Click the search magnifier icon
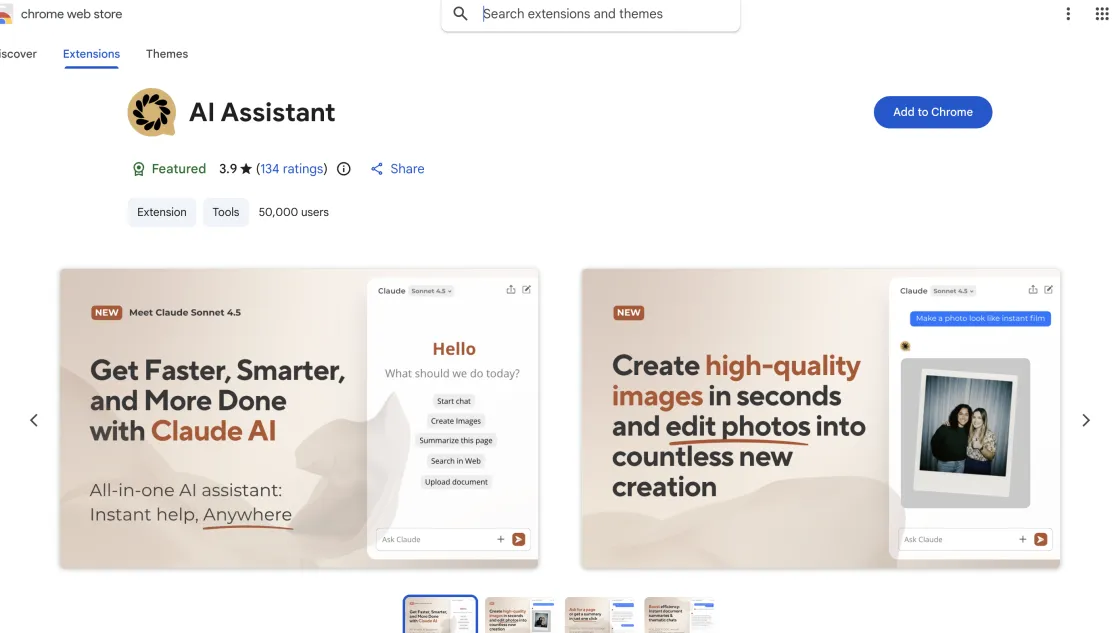 tap(460, 14)
